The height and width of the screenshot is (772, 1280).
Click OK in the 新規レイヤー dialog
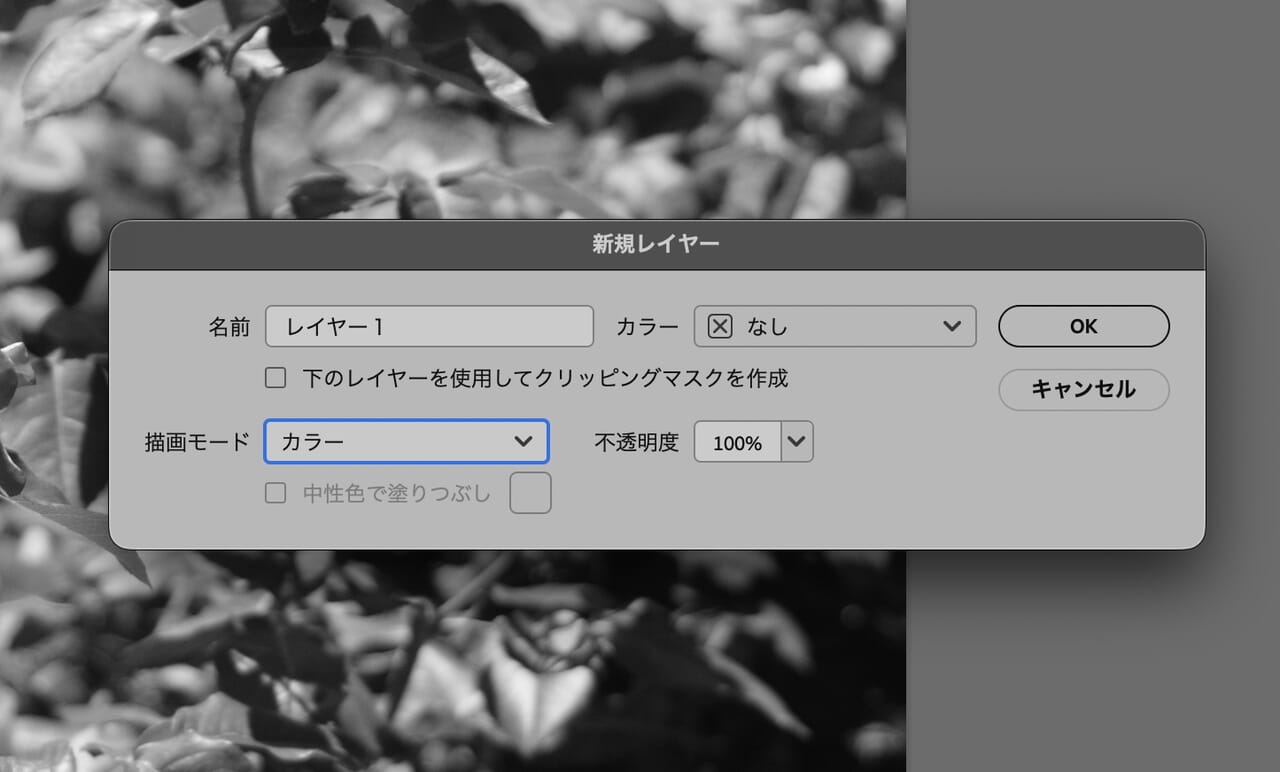click(1083, 326)
